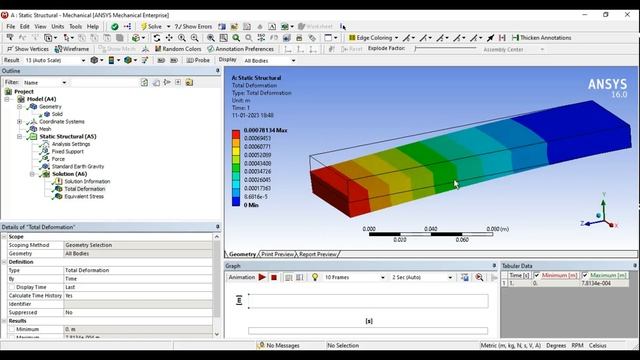Collapse the Geometry tree node

click(x=19, y=107)
